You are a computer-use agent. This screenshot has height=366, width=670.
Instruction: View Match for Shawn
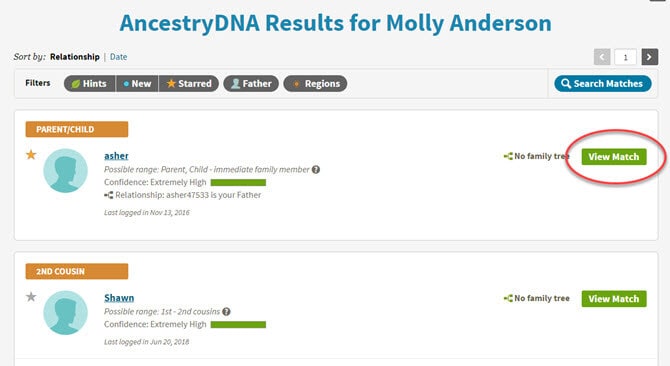(614, 299)
